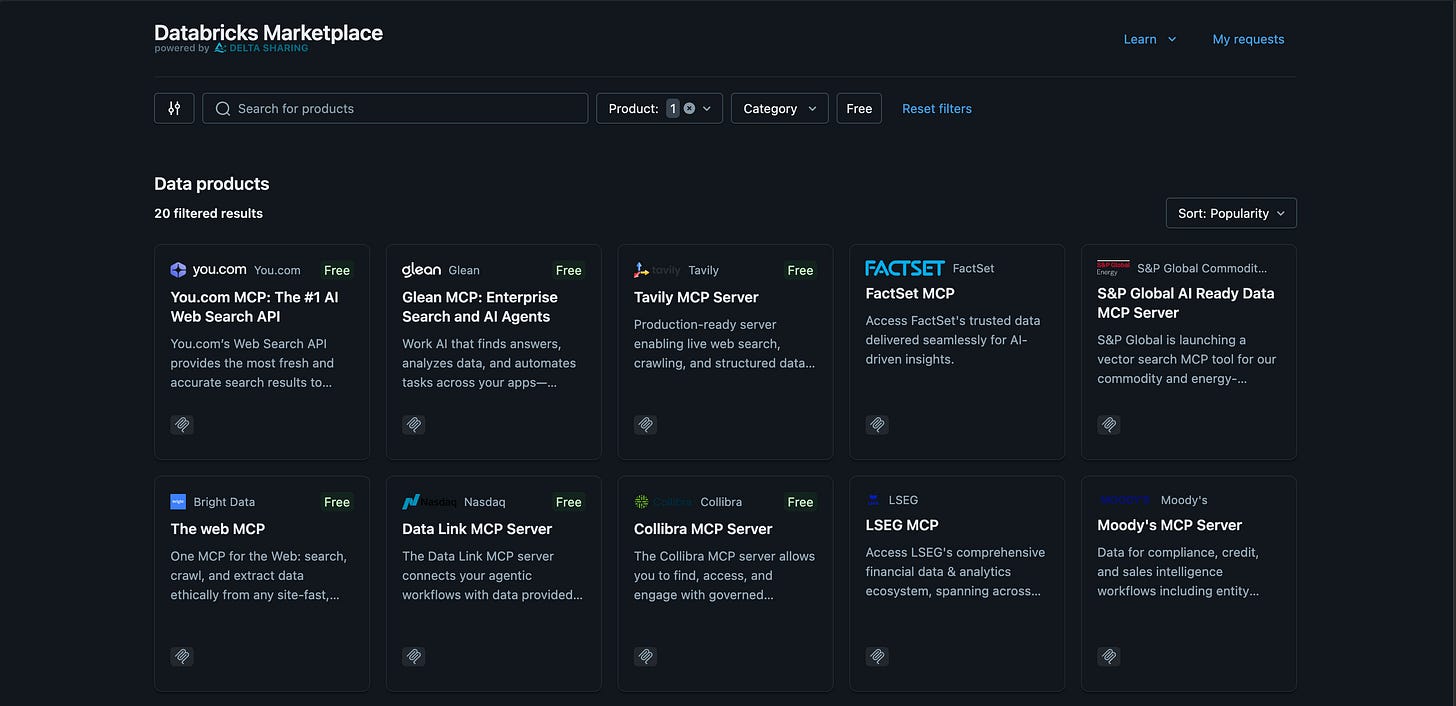Viewport: 1456px width, 706px height.
Task: Click MCP type icon on Moody's card
Action: (x=1109, y=657)
